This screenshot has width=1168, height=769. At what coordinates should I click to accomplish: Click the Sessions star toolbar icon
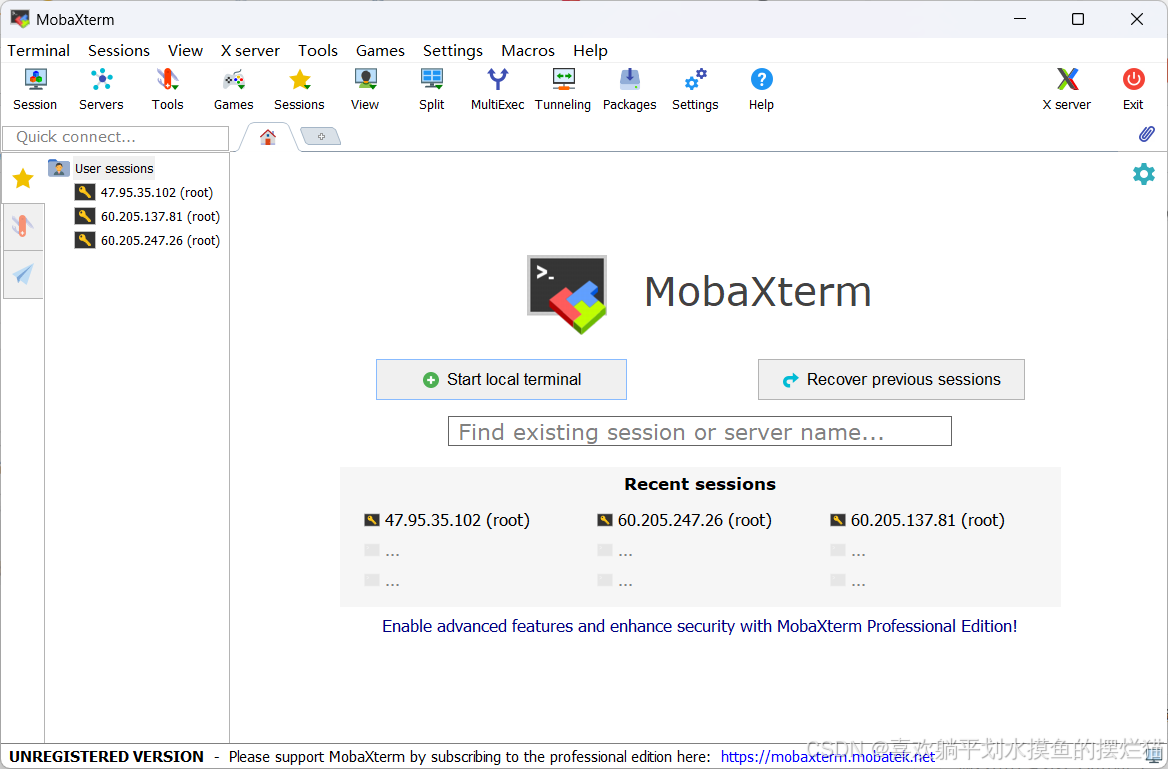tap(299, 89)
